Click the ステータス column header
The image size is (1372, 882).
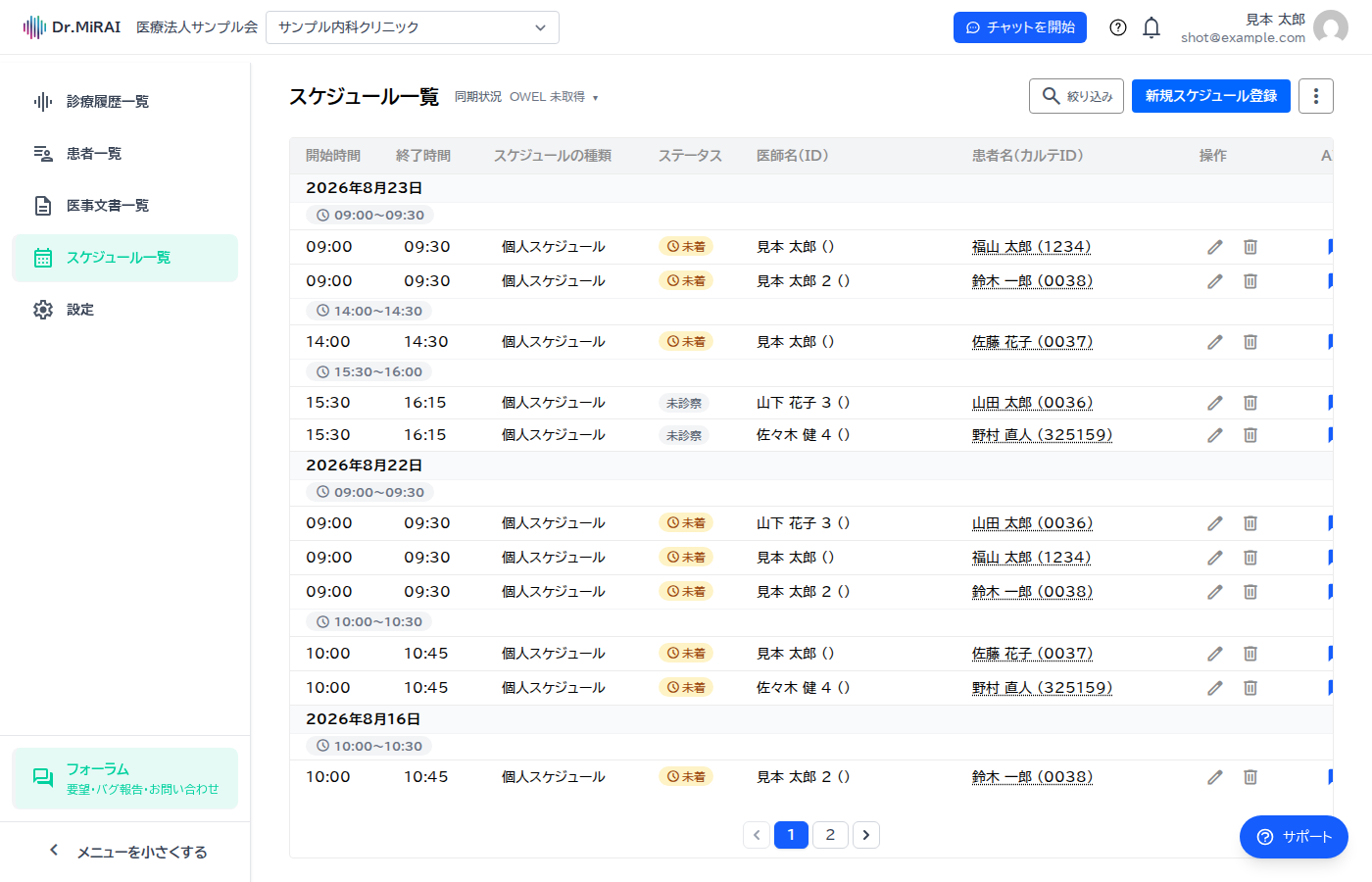click(x=690, y=156)
